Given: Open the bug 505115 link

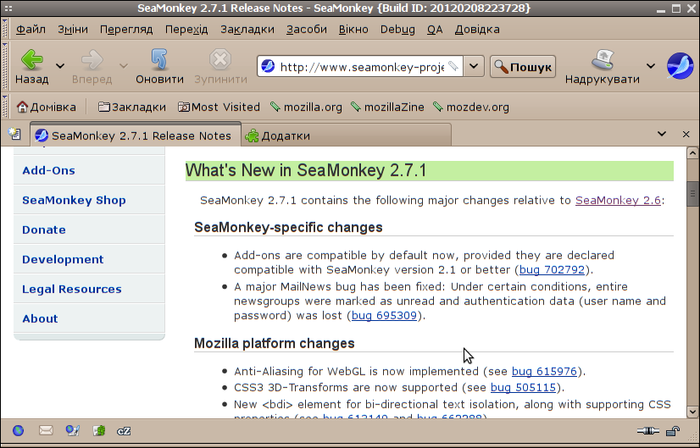Looking at the screenshot, I should 523,387.
